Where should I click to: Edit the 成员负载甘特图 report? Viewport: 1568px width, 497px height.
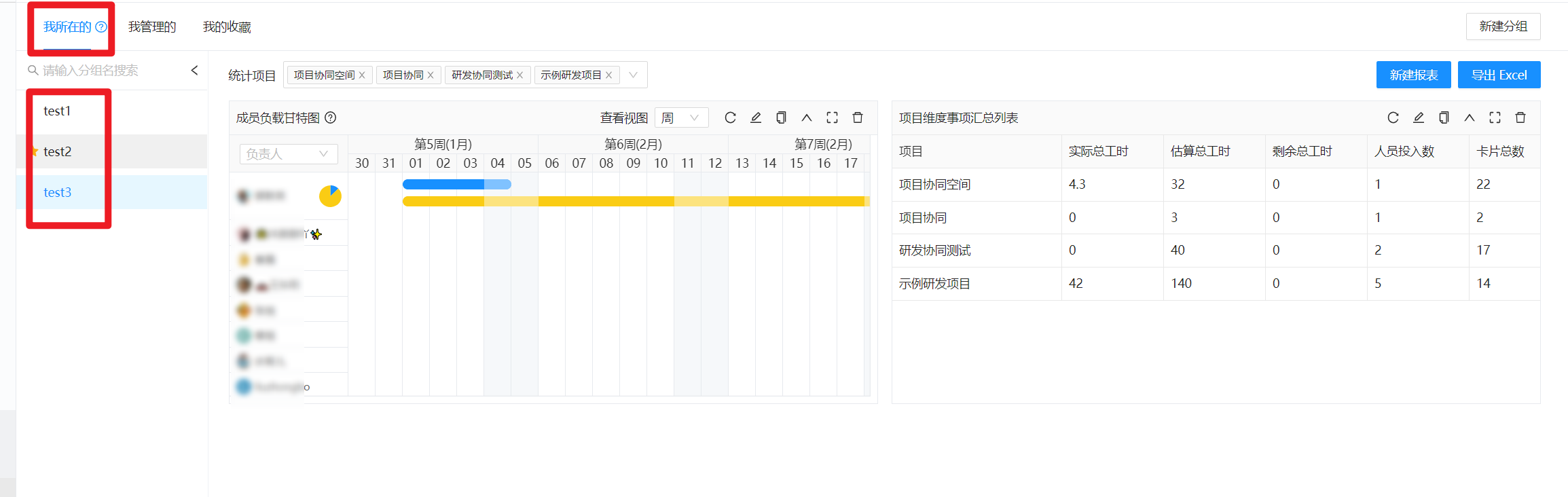pyautogui.click(x=756, y=117)
